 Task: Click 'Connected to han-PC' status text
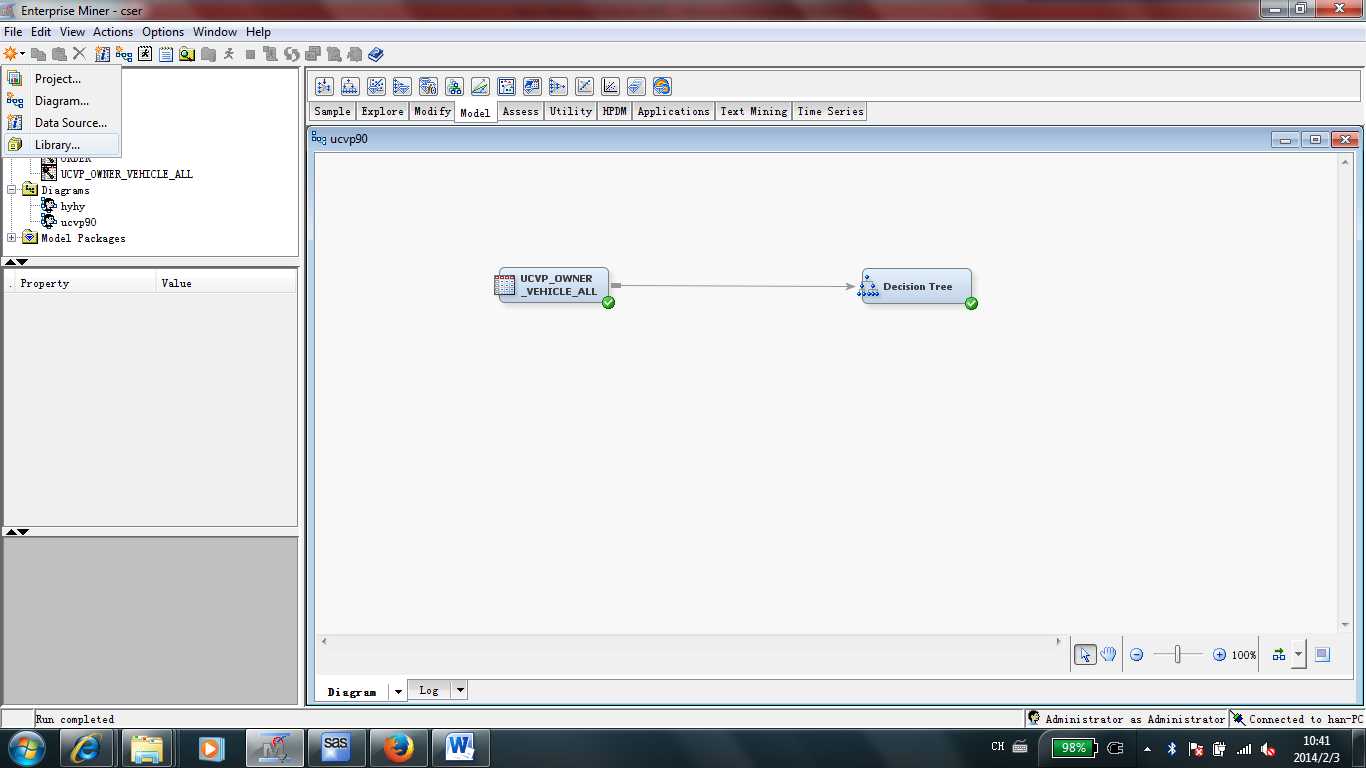pos(1305,719)
